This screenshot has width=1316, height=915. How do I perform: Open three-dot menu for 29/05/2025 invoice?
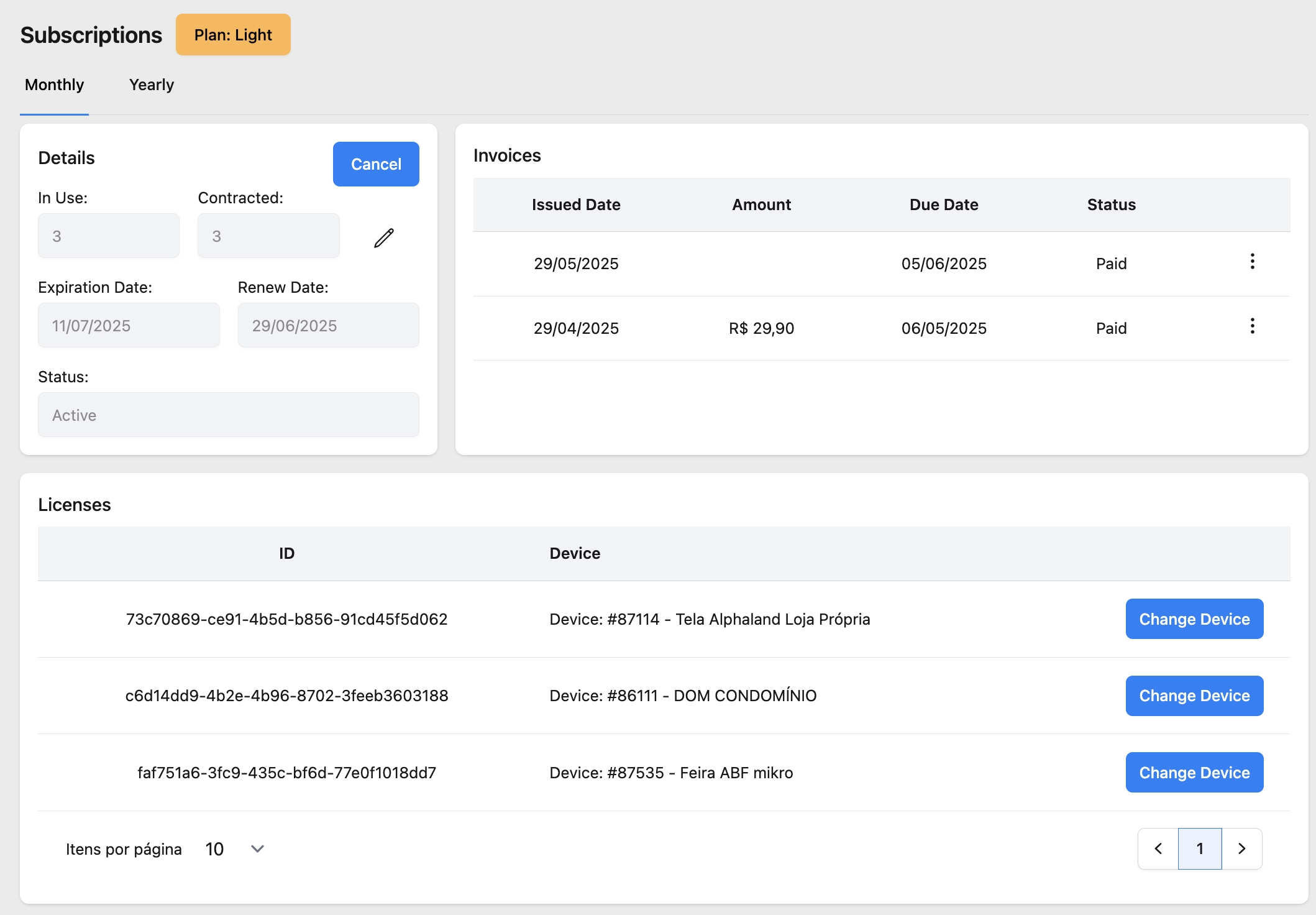click(x=1252, y=262)
